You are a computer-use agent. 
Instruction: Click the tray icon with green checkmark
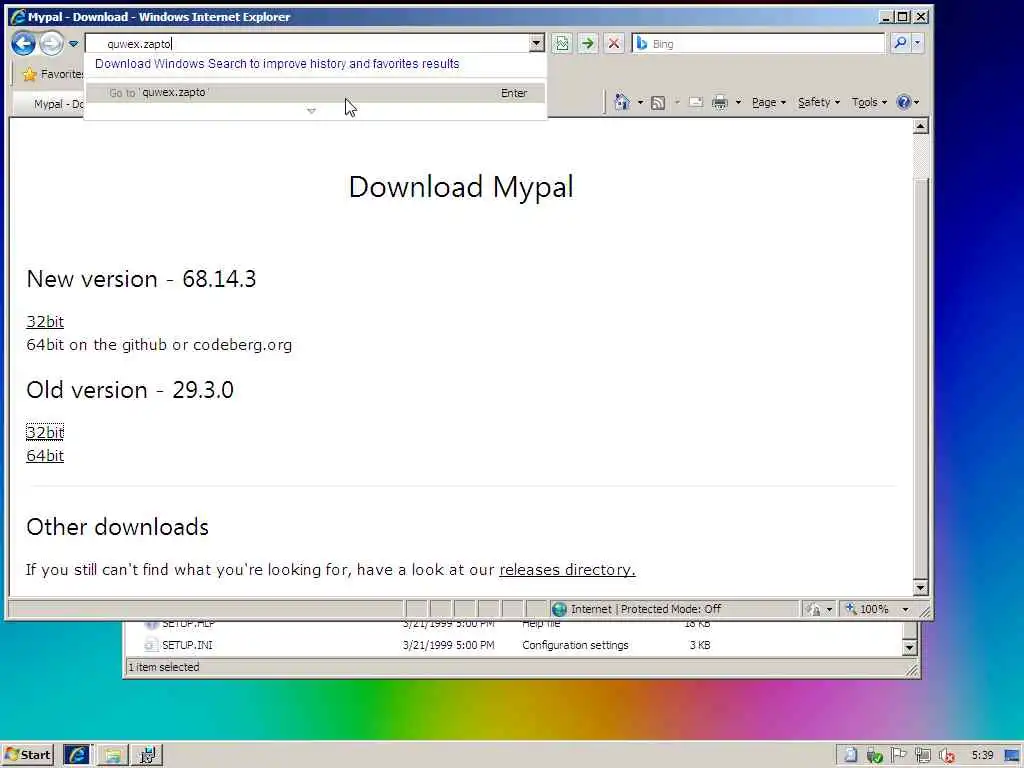(874, 756)
